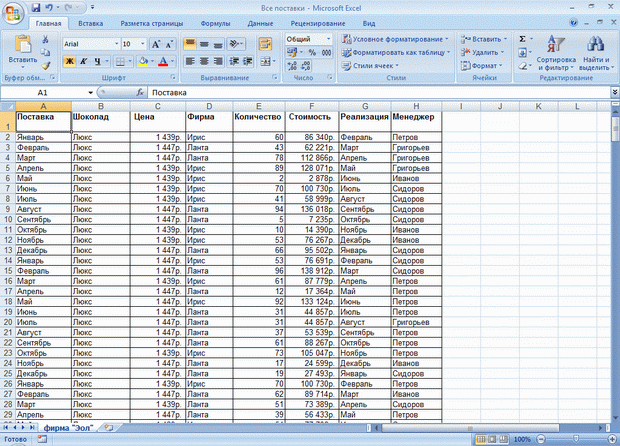Decrease cell indent

234,61
